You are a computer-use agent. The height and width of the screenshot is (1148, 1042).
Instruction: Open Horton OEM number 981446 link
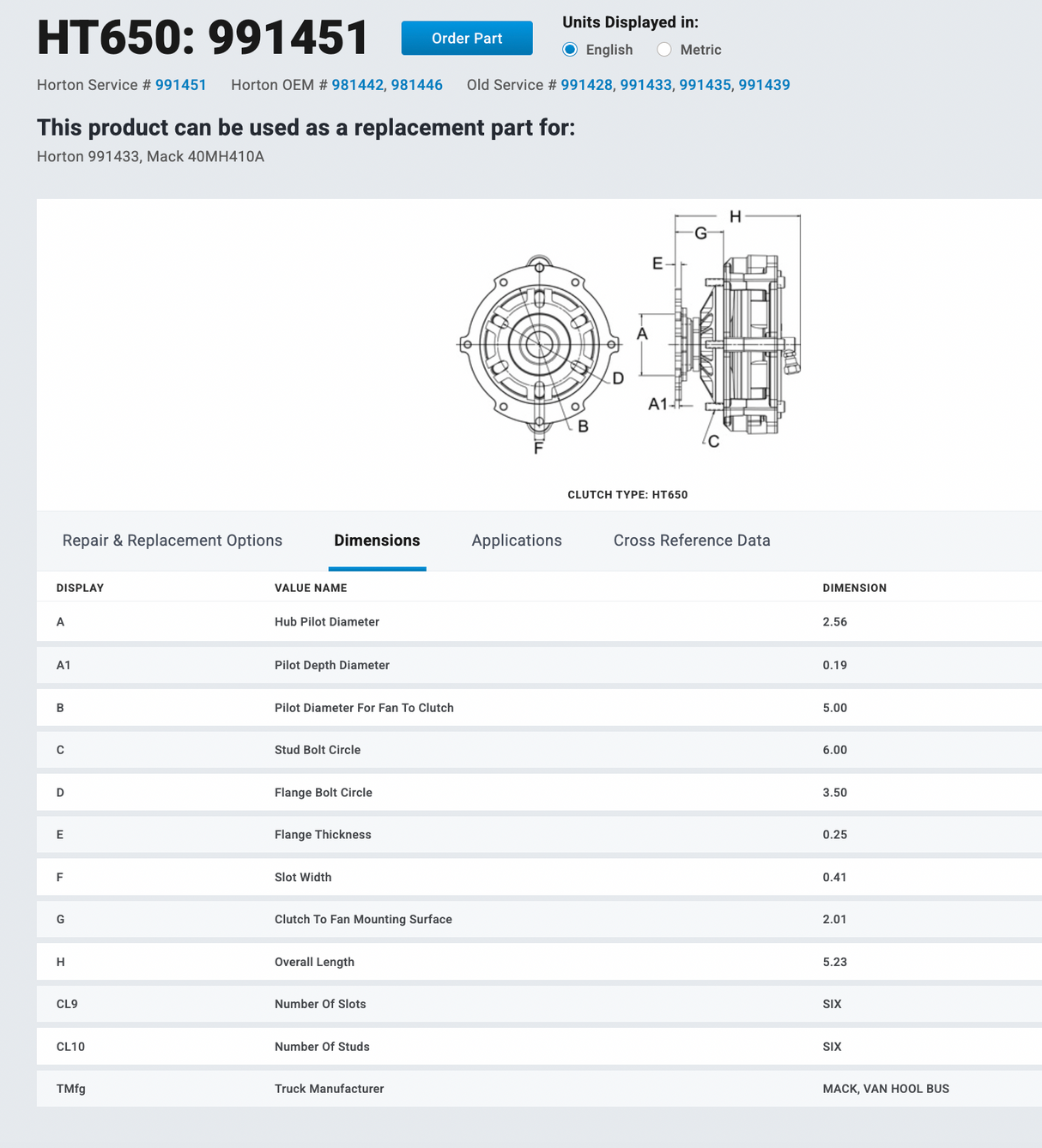click(417, 85)
